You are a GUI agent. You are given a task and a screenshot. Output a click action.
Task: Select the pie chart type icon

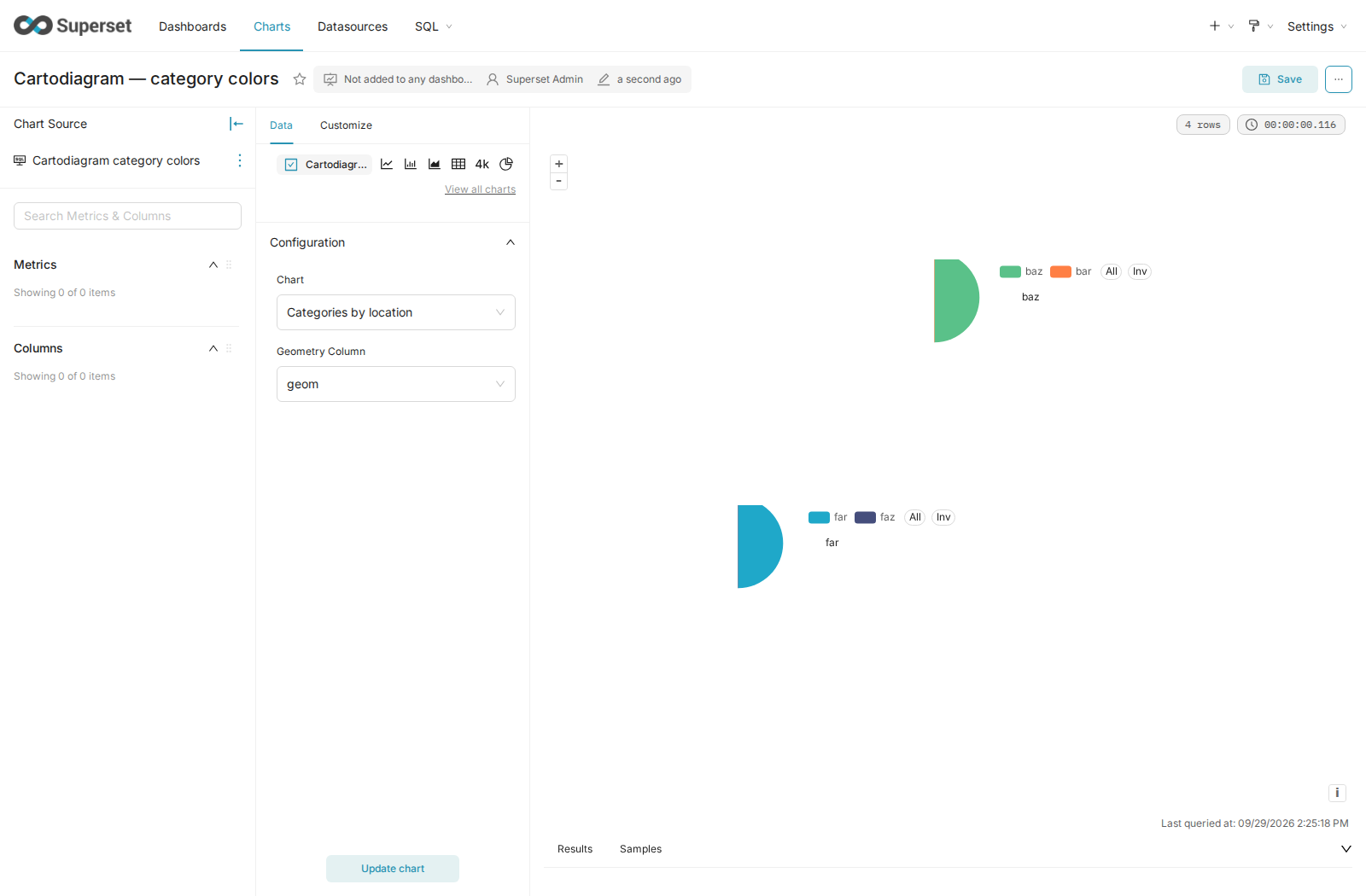[506, 164]
